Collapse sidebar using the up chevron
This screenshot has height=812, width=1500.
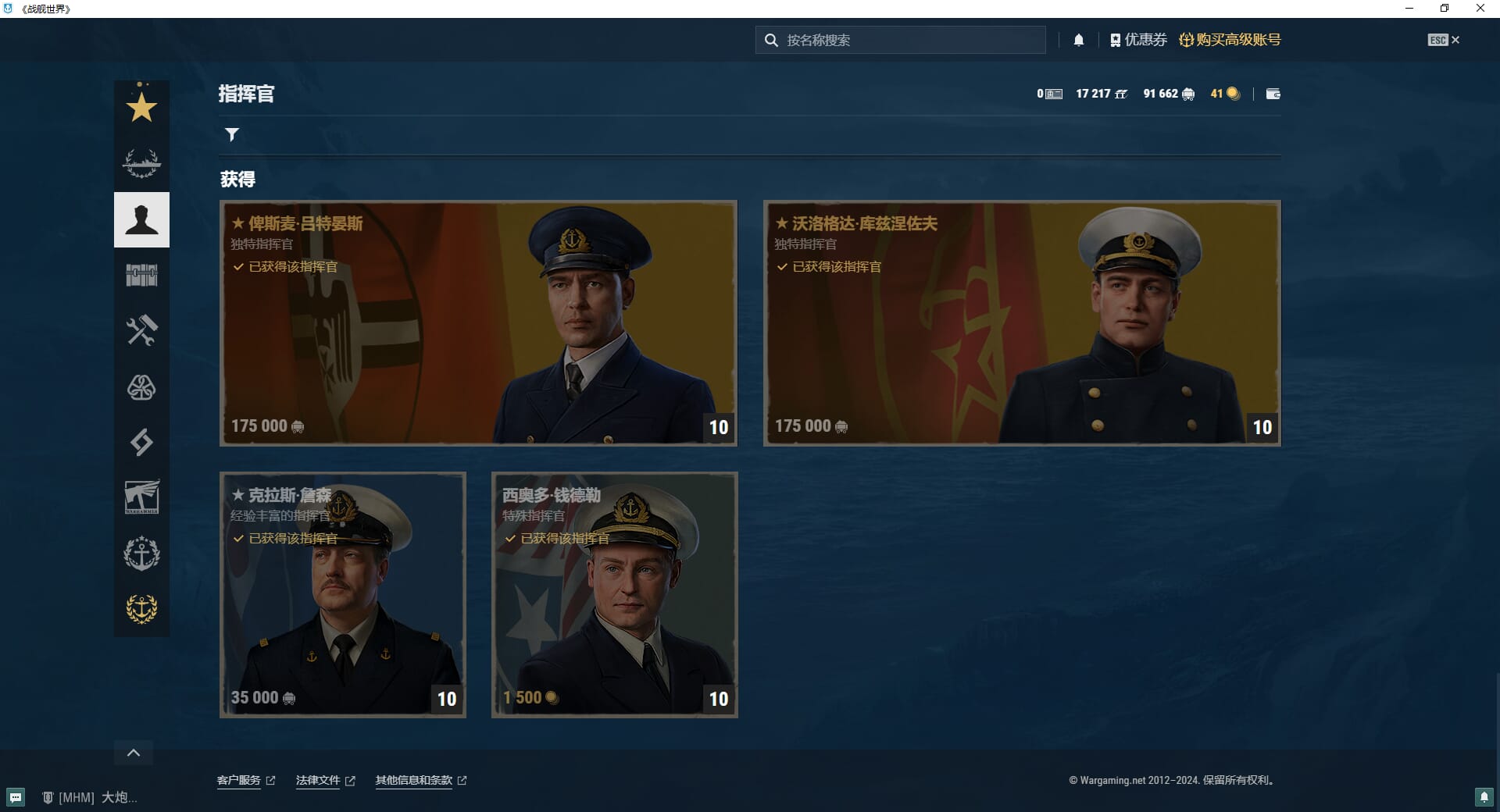134,753
